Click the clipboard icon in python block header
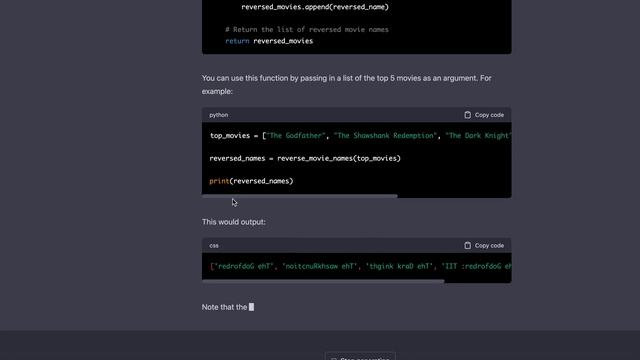Viewport: 640px width, 360px height. (x=467, y=115)
